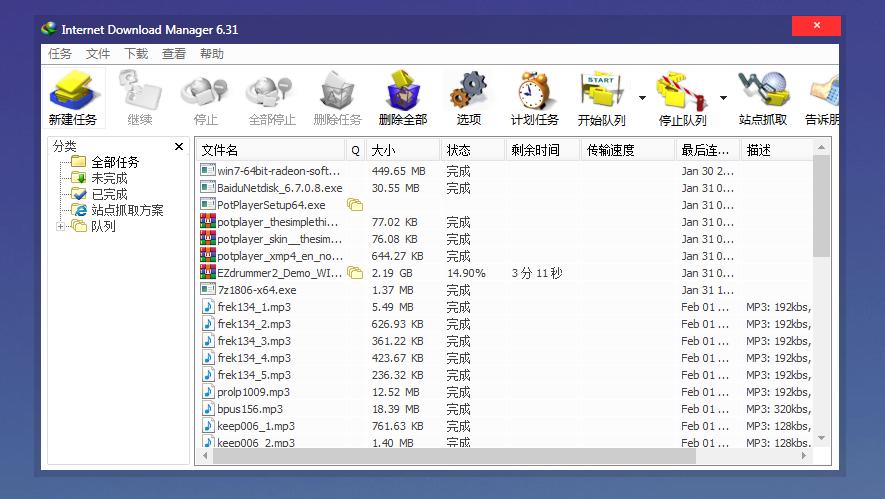Select PotPlayerSetup64.exe row
Image resolution: width=885 pixels, height=499 pixels.
(505, 205)
